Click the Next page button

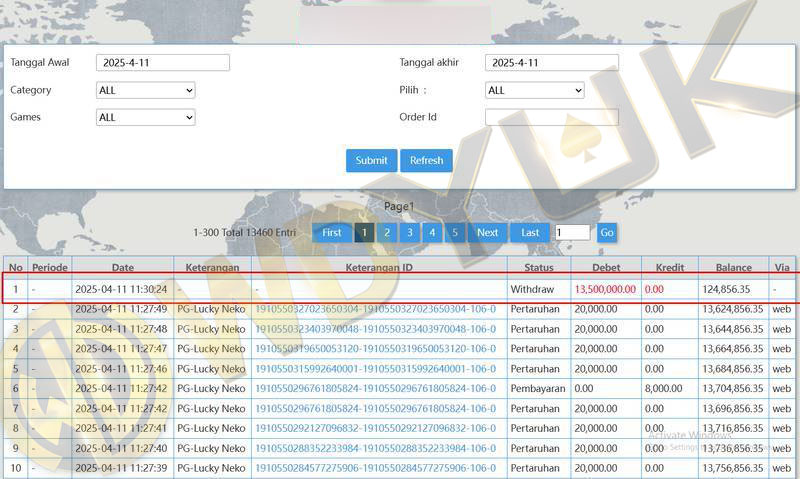pos(487,233)
